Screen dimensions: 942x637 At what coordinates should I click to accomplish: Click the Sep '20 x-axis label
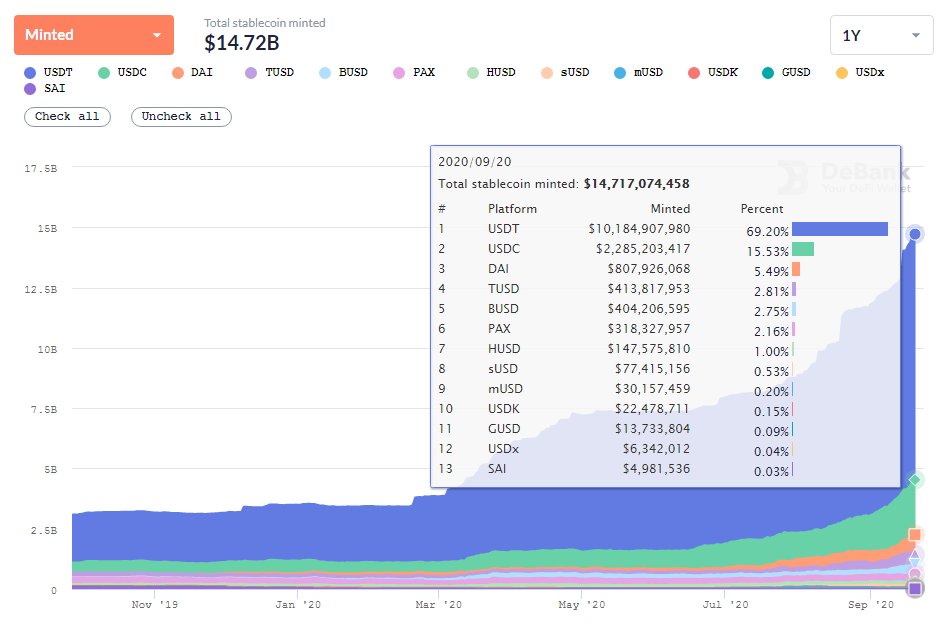871,605
